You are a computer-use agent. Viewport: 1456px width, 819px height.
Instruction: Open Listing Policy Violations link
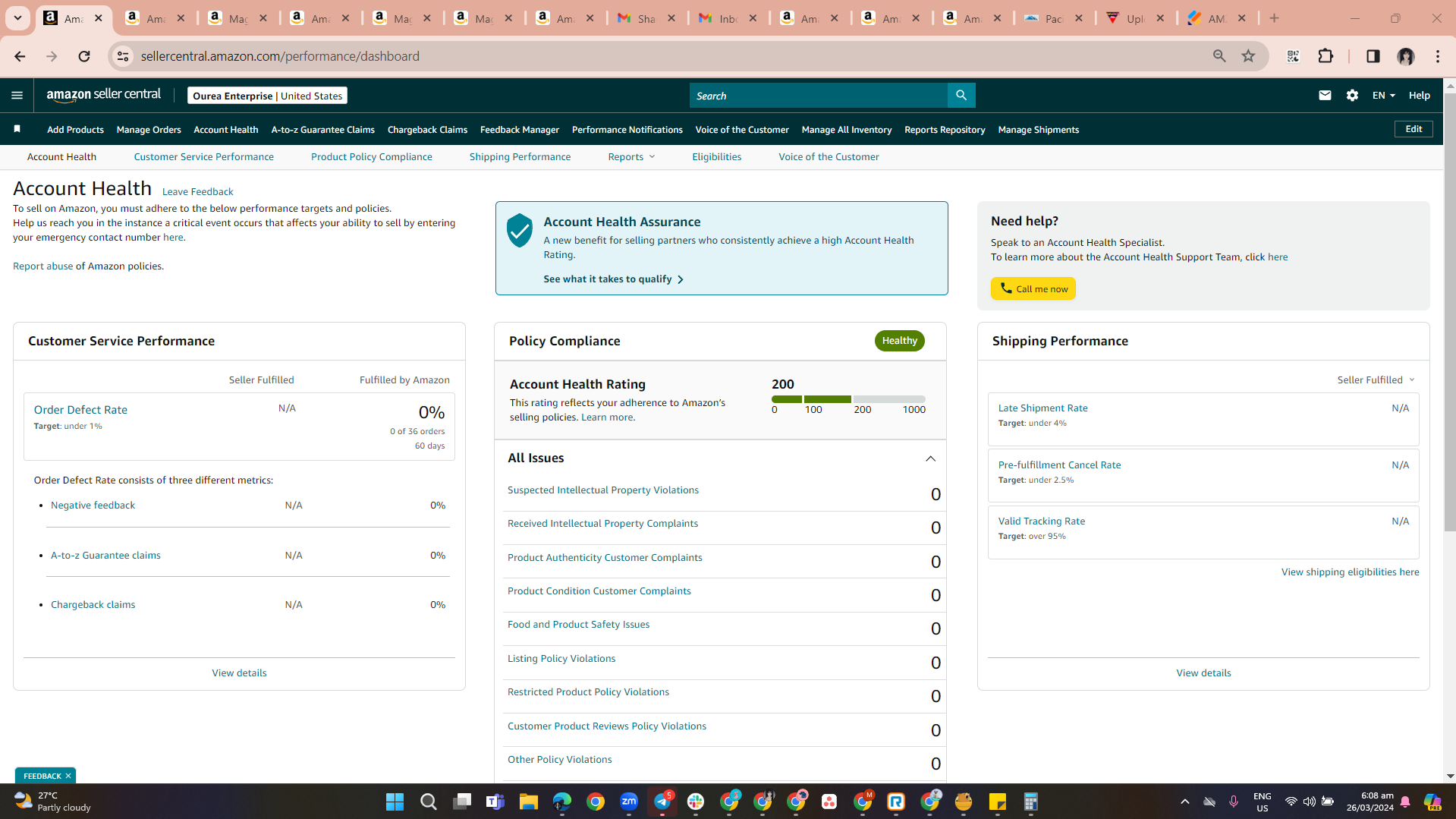tap(561, 659)
